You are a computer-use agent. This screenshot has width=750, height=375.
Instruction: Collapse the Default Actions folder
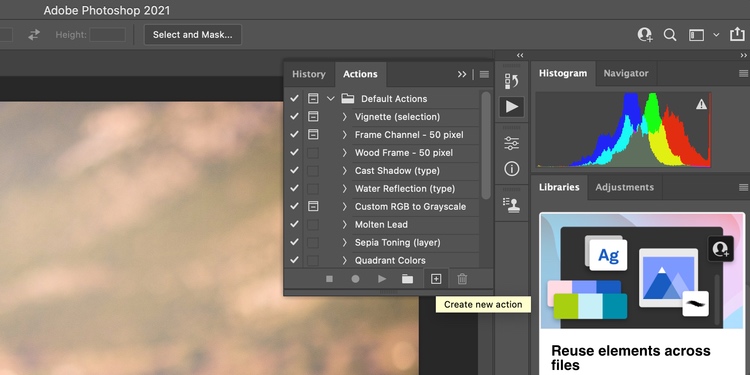tap(331, 99)
